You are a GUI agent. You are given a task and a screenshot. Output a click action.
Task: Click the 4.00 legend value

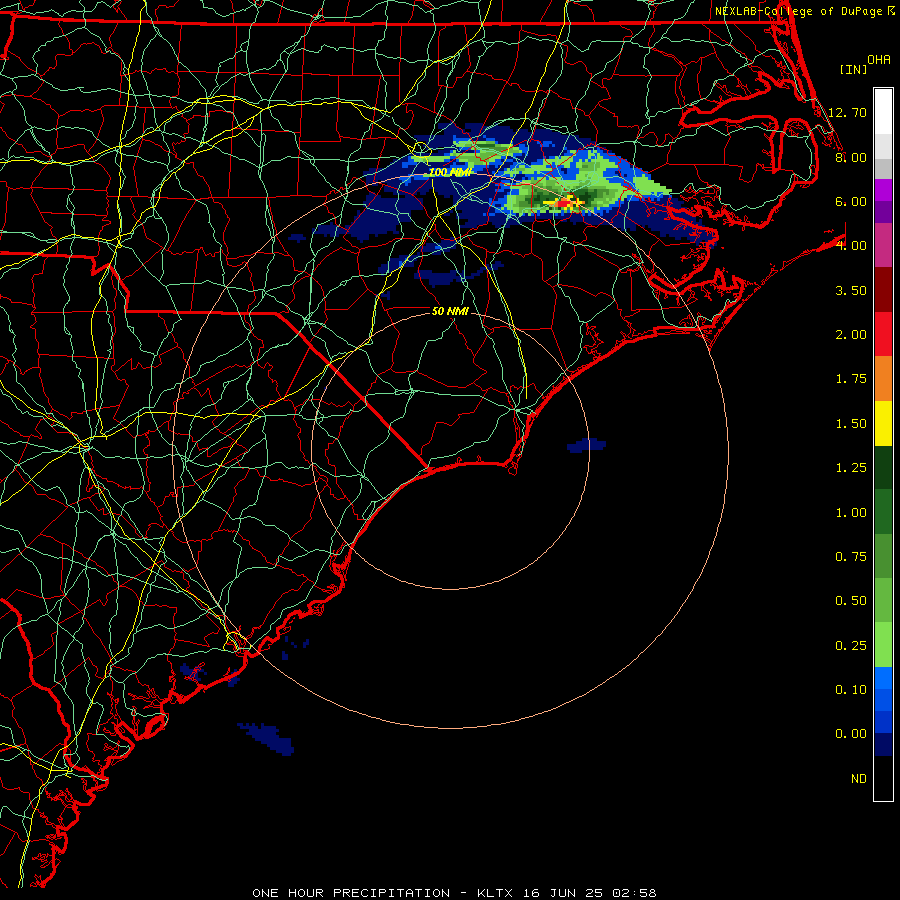(851, 246)
